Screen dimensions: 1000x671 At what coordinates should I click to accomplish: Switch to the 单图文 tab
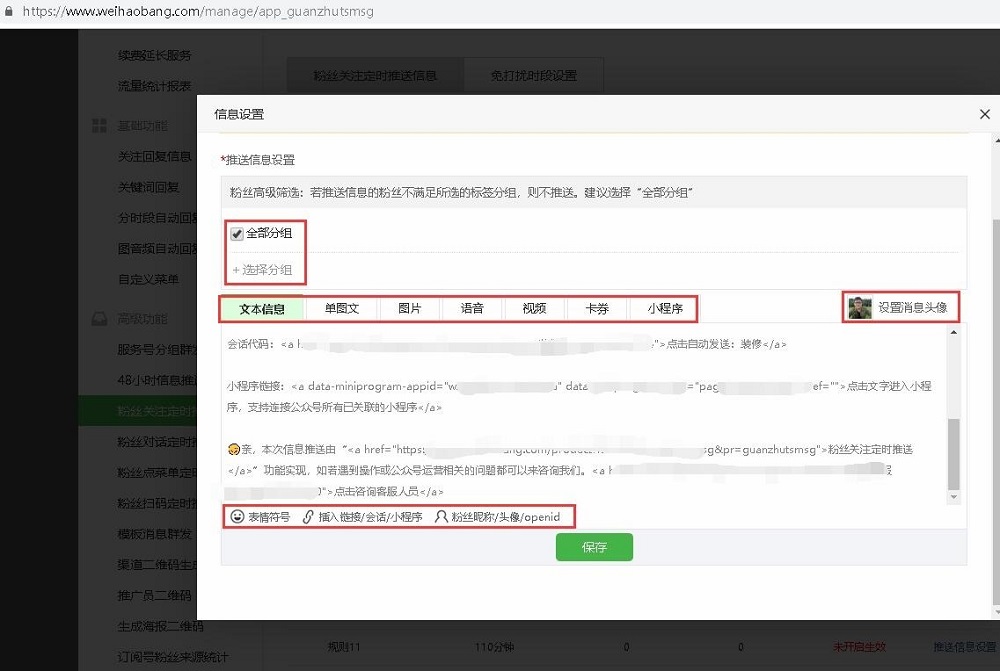342,309
